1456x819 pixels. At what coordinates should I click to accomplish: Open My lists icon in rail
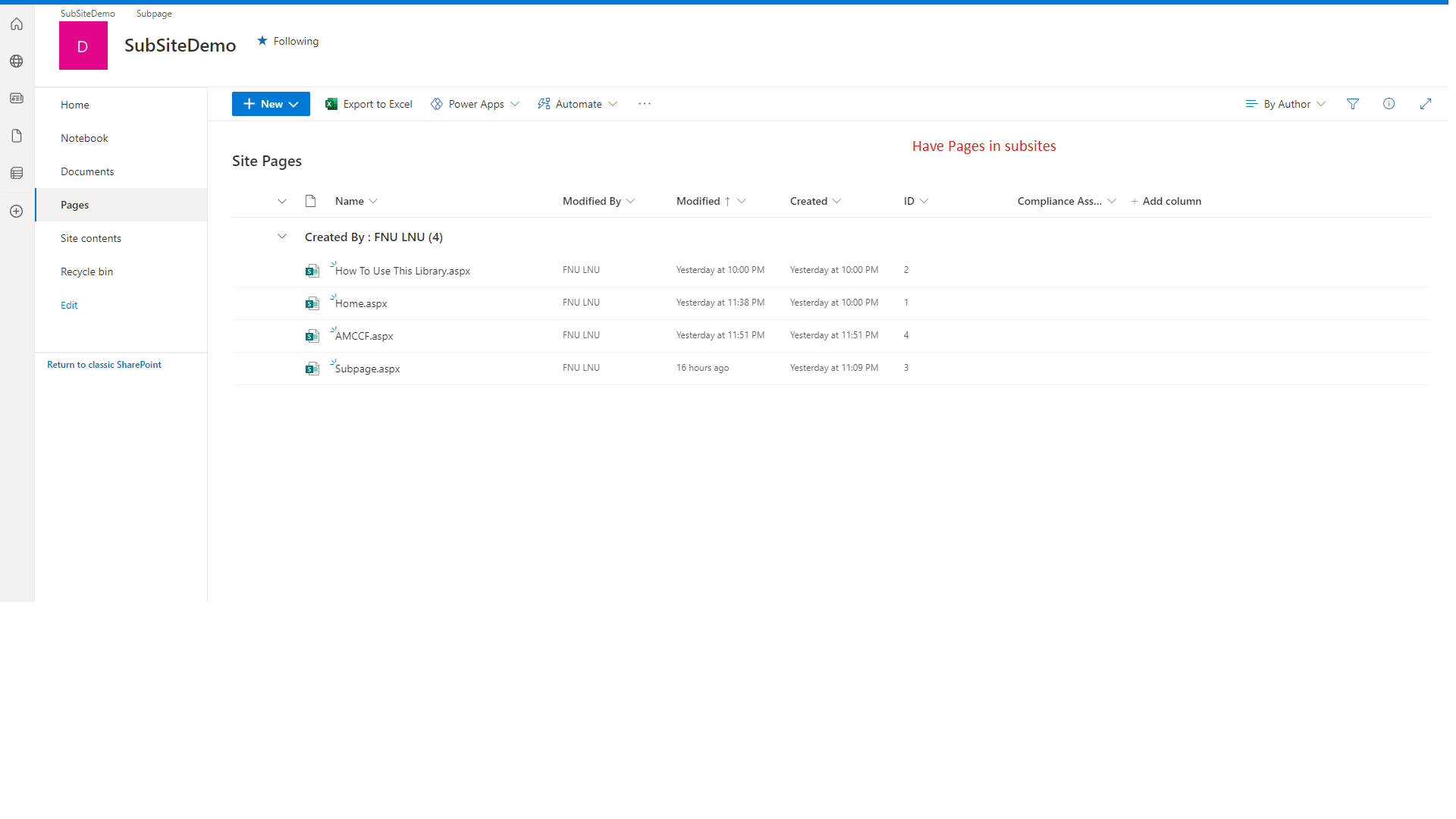[x=17, y=173]
